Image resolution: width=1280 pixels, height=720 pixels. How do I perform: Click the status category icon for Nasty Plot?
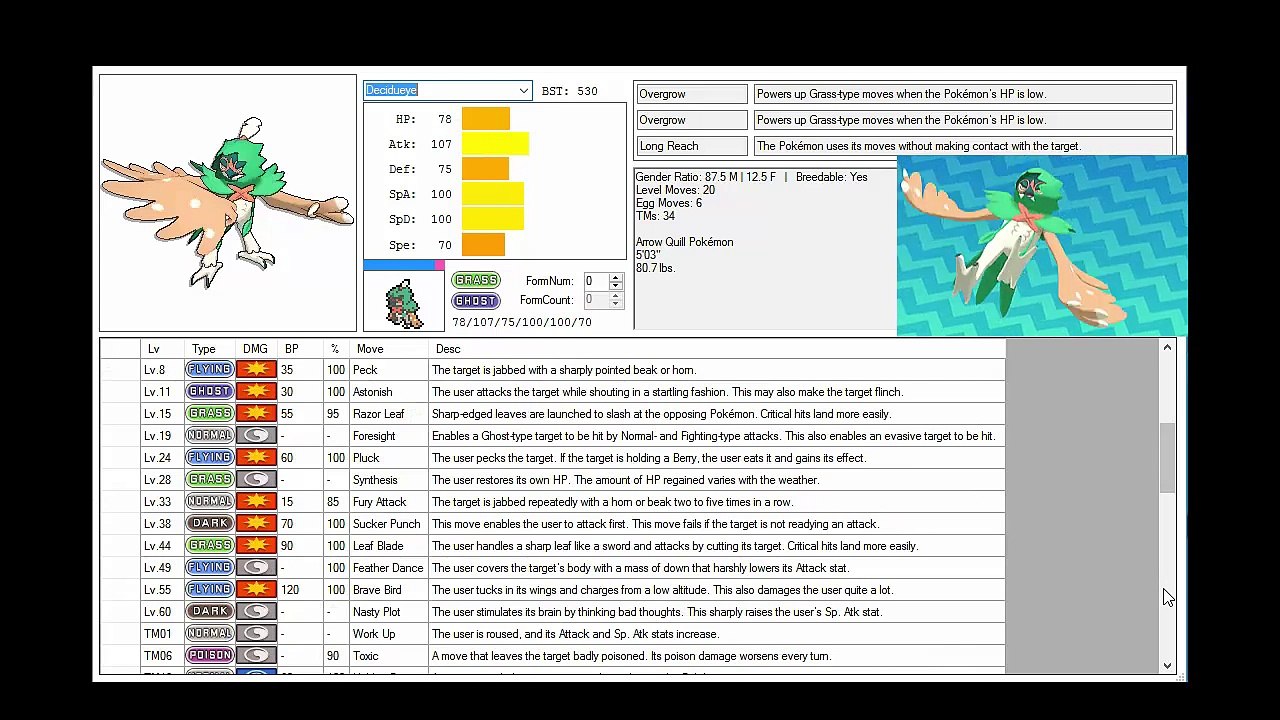point(256,612)
